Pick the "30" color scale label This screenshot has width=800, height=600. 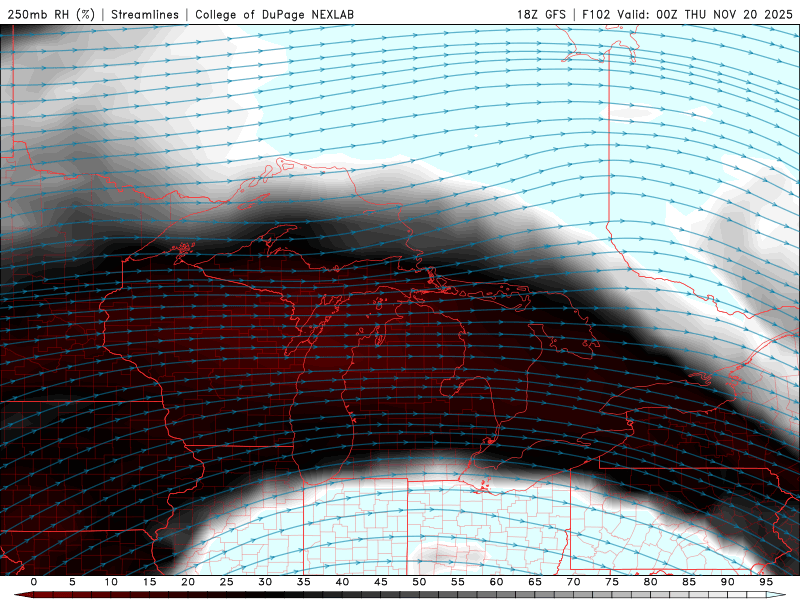point(265,582)
